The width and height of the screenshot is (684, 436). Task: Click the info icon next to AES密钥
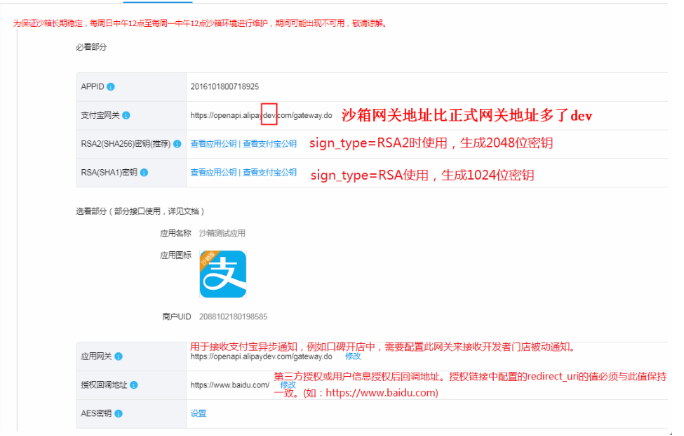pos(118,413)
